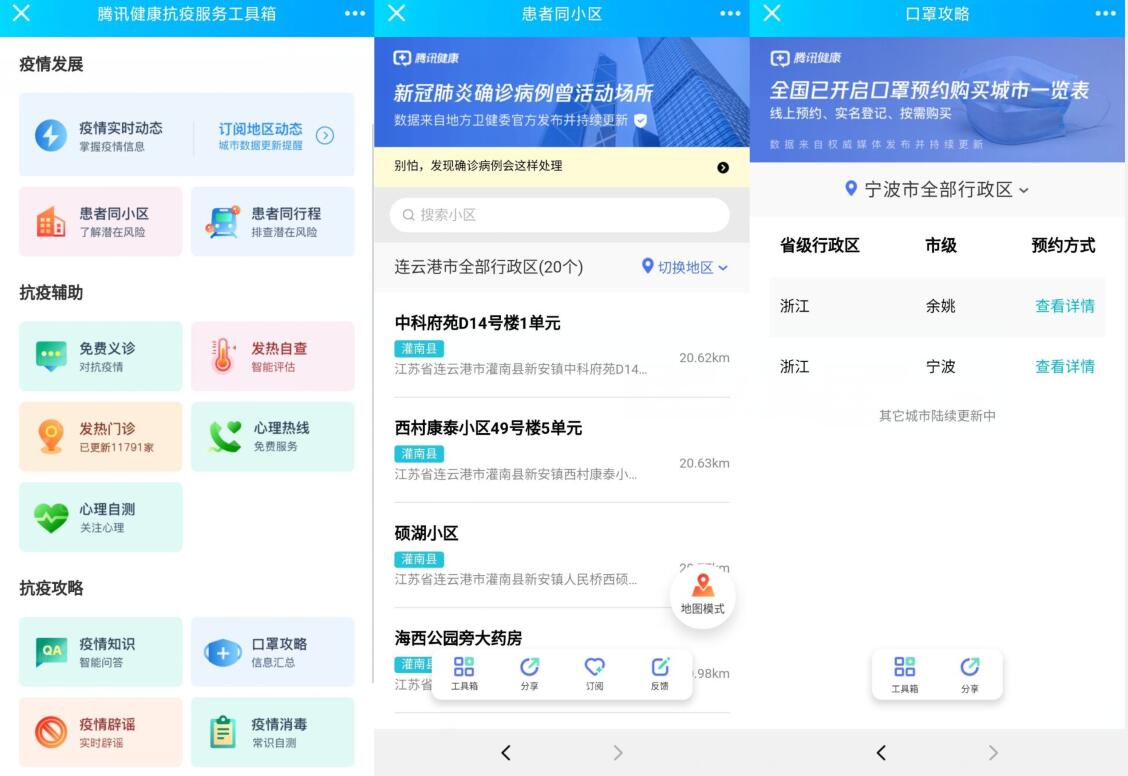This screenshot has width=1128, height=776.
Task: Click the 市级 column header
Action: tap(941, 245)
